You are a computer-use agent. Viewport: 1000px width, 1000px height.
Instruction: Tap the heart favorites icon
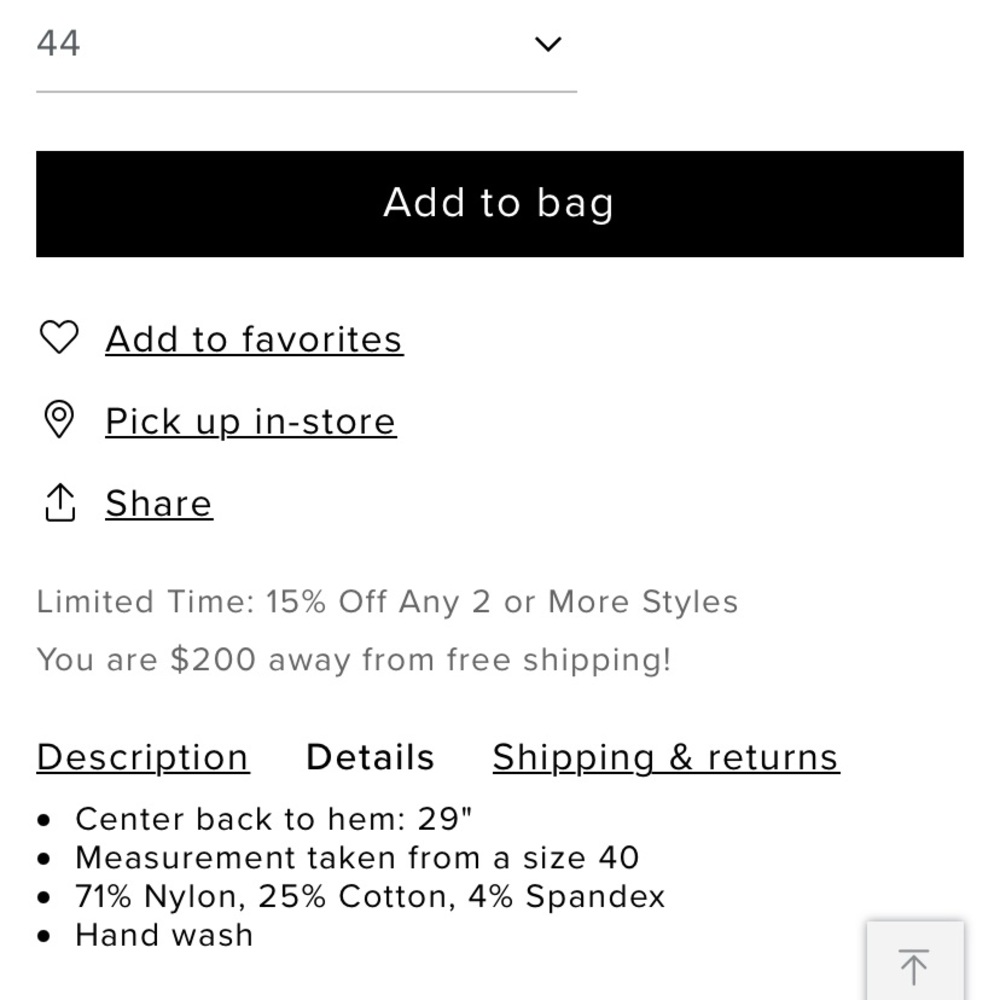coord(59,337)
